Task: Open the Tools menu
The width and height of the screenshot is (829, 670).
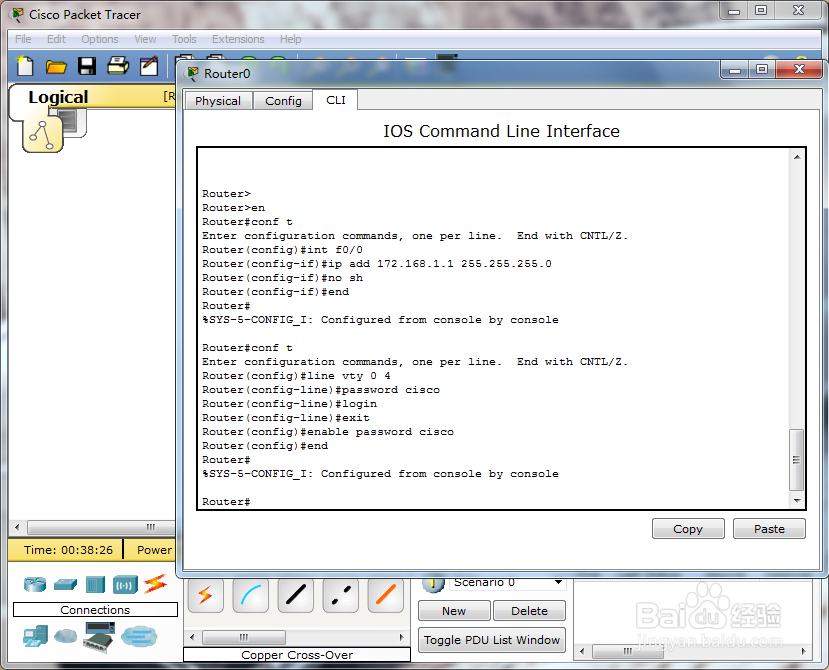Action: (x=184, y=39)
